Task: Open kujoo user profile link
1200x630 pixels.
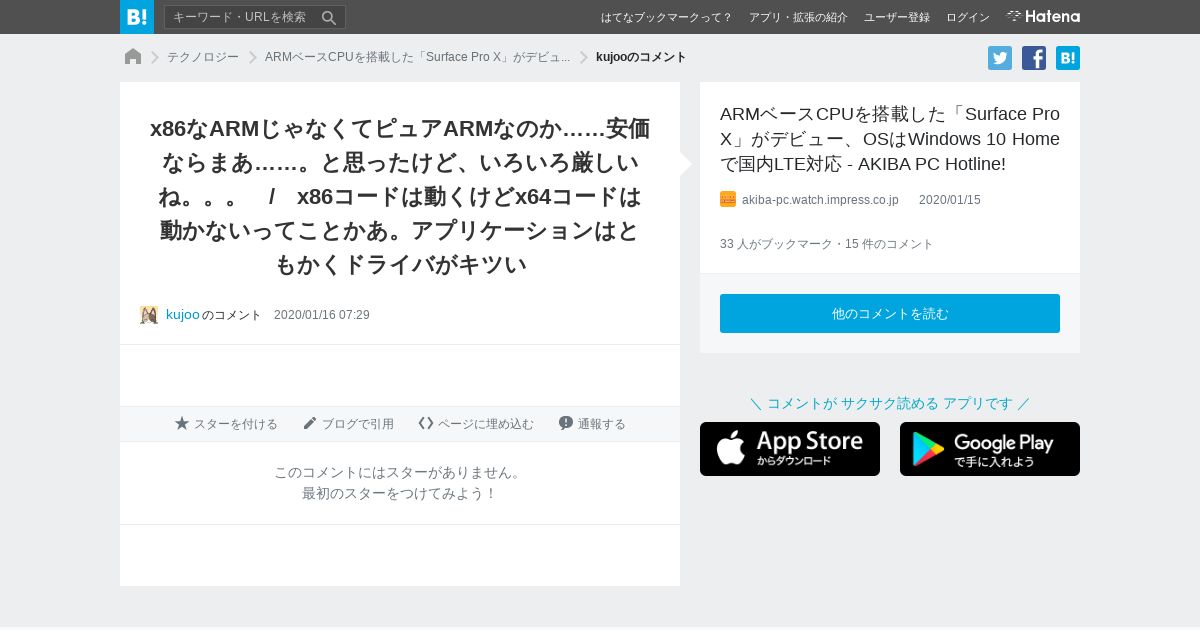Action: click(x=183, y=315)
